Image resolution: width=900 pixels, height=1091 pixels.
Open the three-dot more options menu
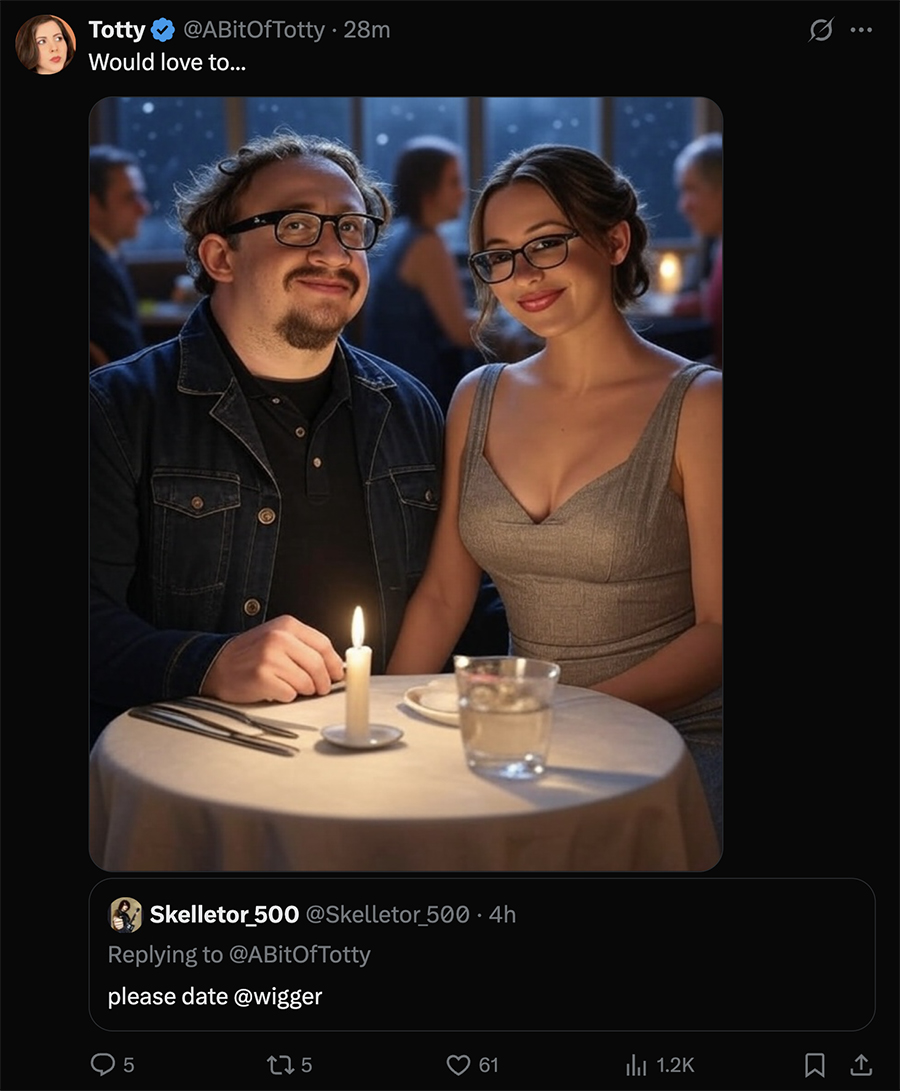(861, 30)
